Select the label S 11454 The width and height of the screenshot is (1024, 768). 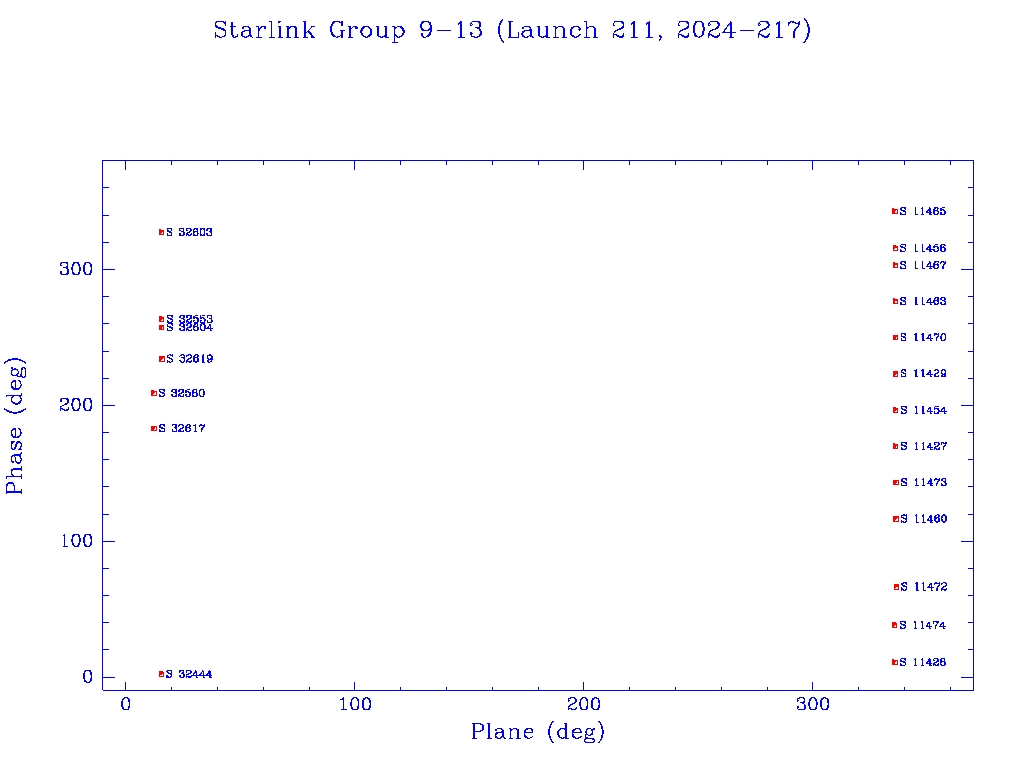coord(923,410)
